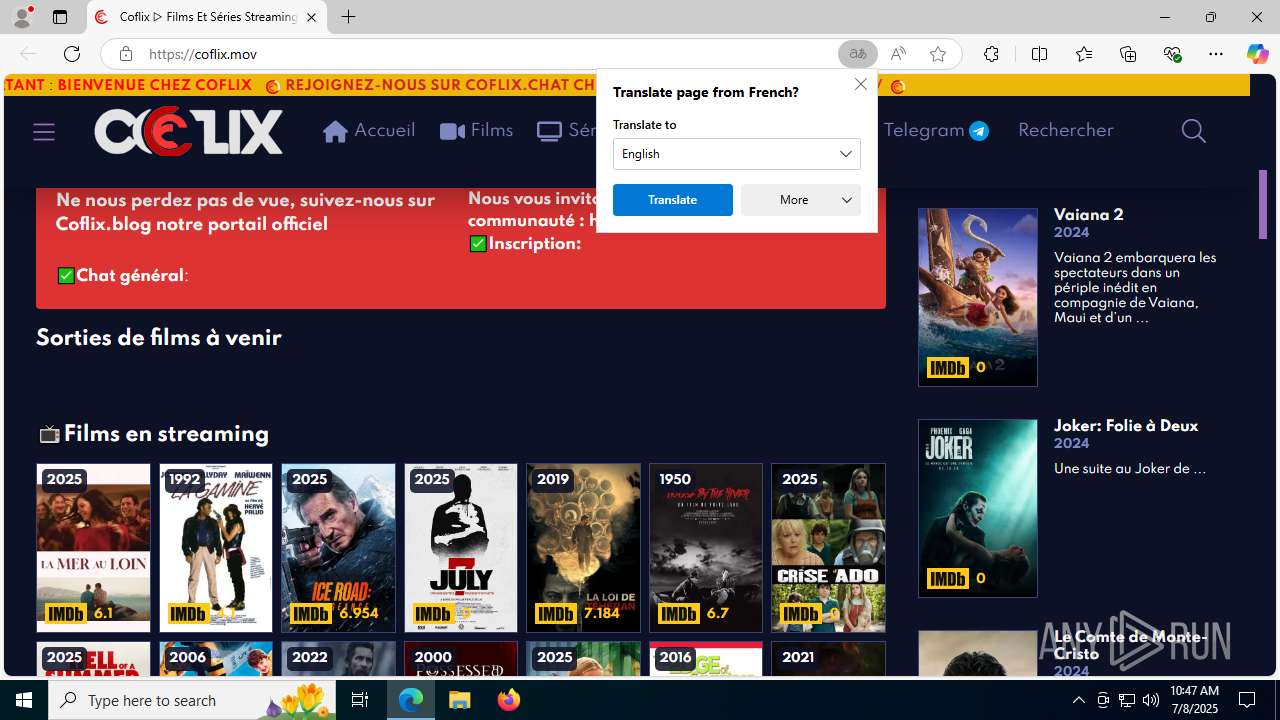The height and width of the screenshot is (720, 1280).
Task: Open the Ice Road movie poster
Action: point(338,548)
